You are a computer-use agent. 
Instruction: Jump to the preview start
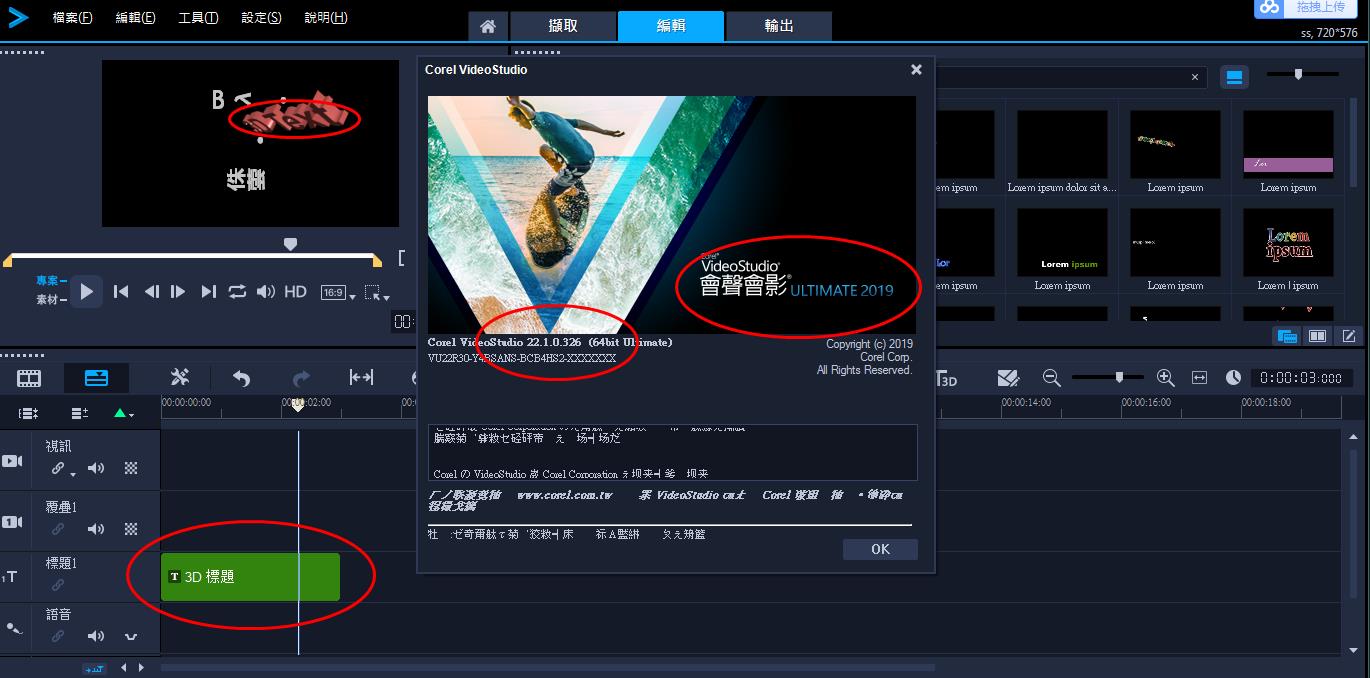pos(121,291)
